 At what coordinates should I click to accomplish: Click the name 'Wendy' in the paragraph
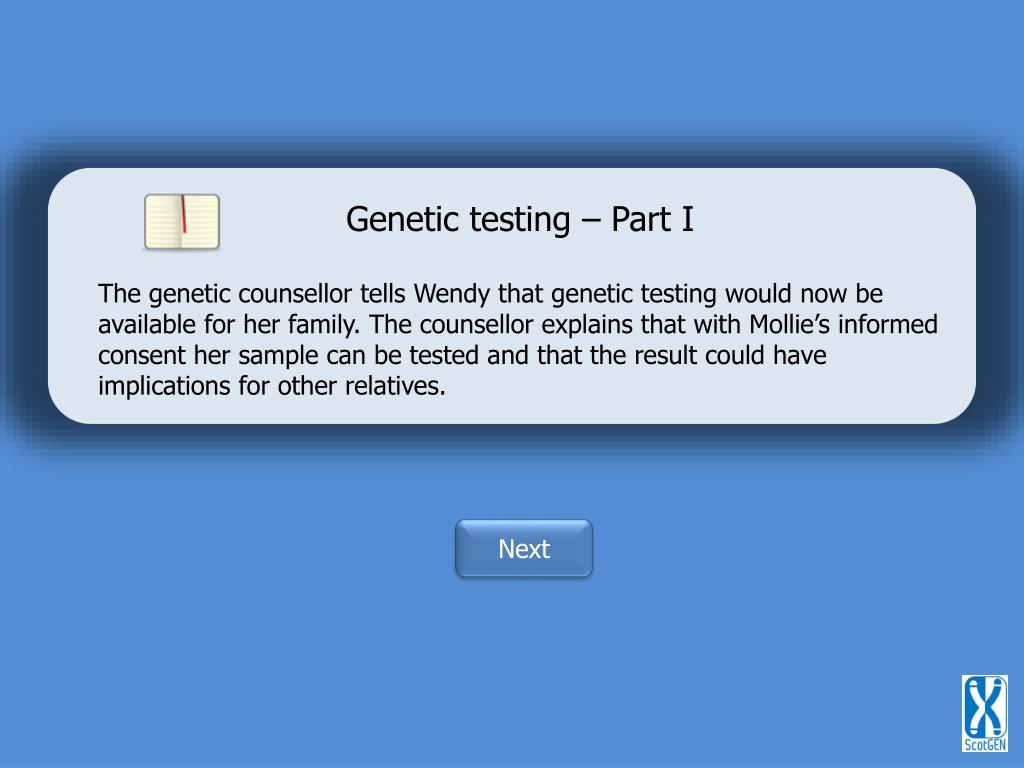[452, 294]
